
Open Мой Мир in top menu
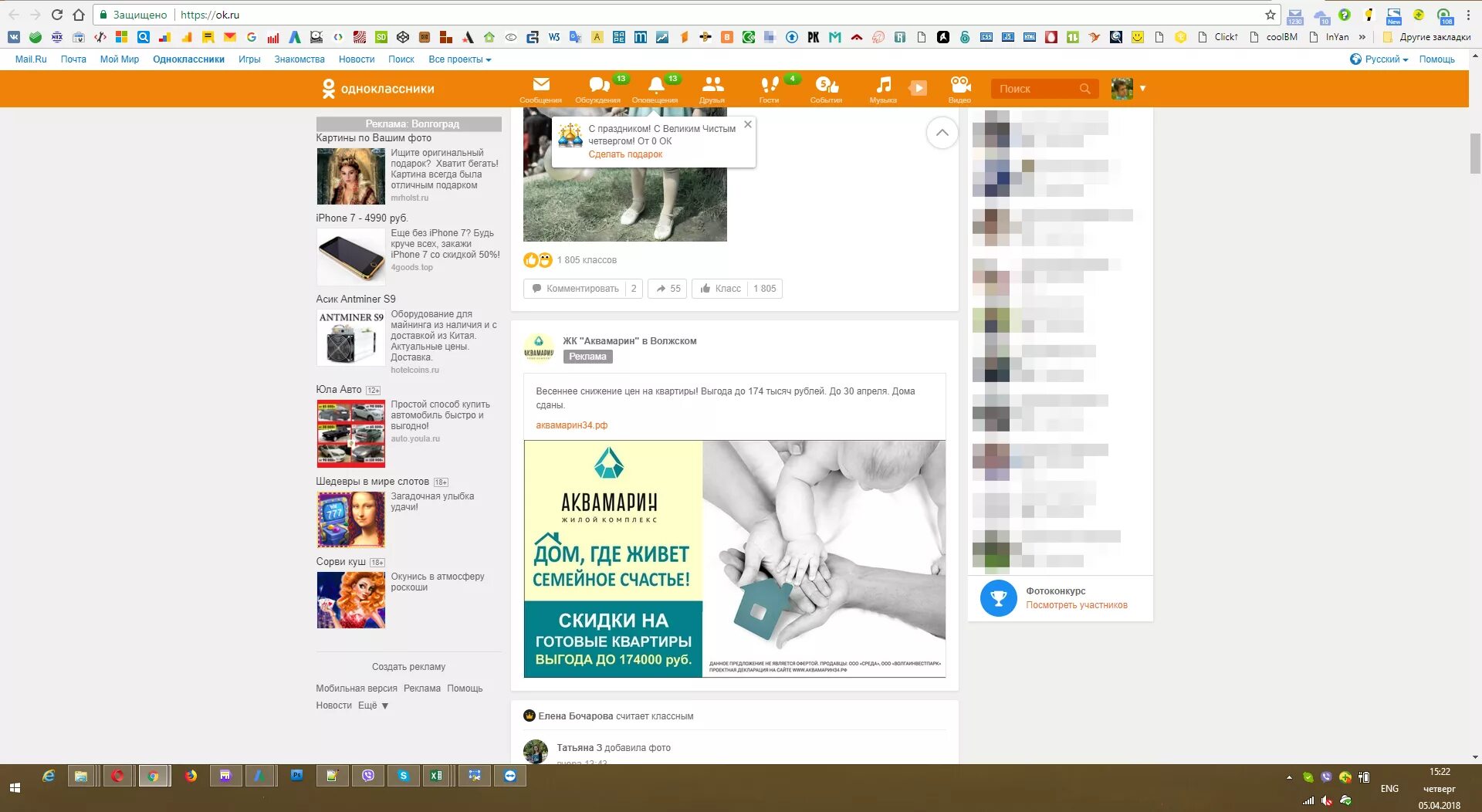(x=120, y=59)
